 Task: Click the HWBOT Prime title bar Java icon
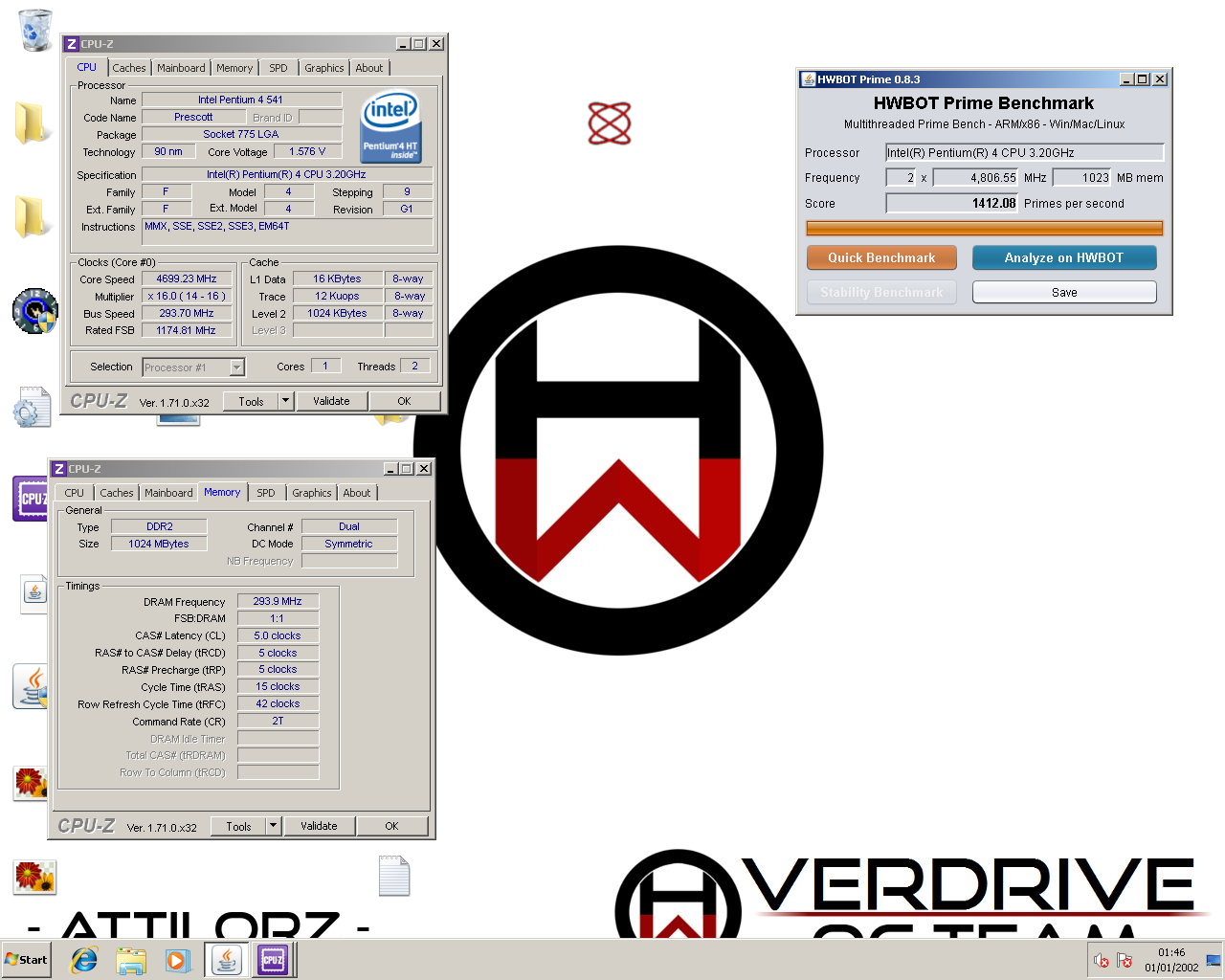click(808, 79)
